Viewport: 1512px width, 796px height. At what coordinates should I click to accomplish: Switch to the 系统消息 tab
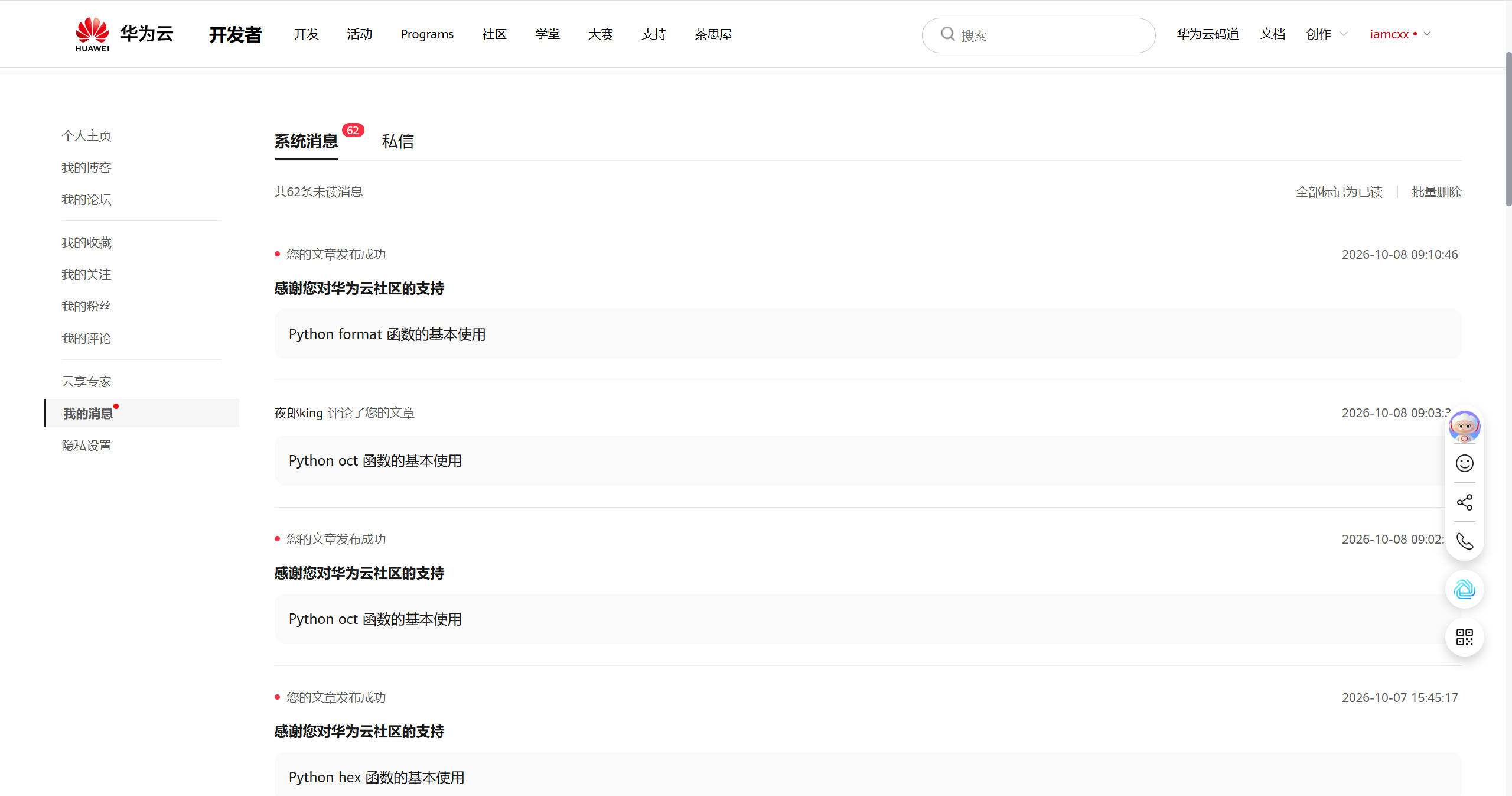(306, 141)
